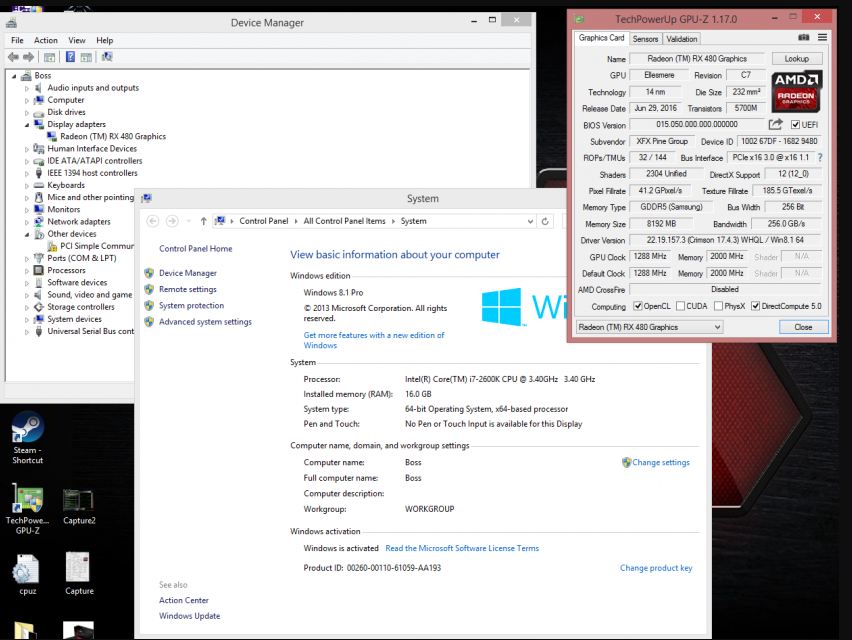Click Control Panel in the System breadcrumb

click(x=264, y=221)
